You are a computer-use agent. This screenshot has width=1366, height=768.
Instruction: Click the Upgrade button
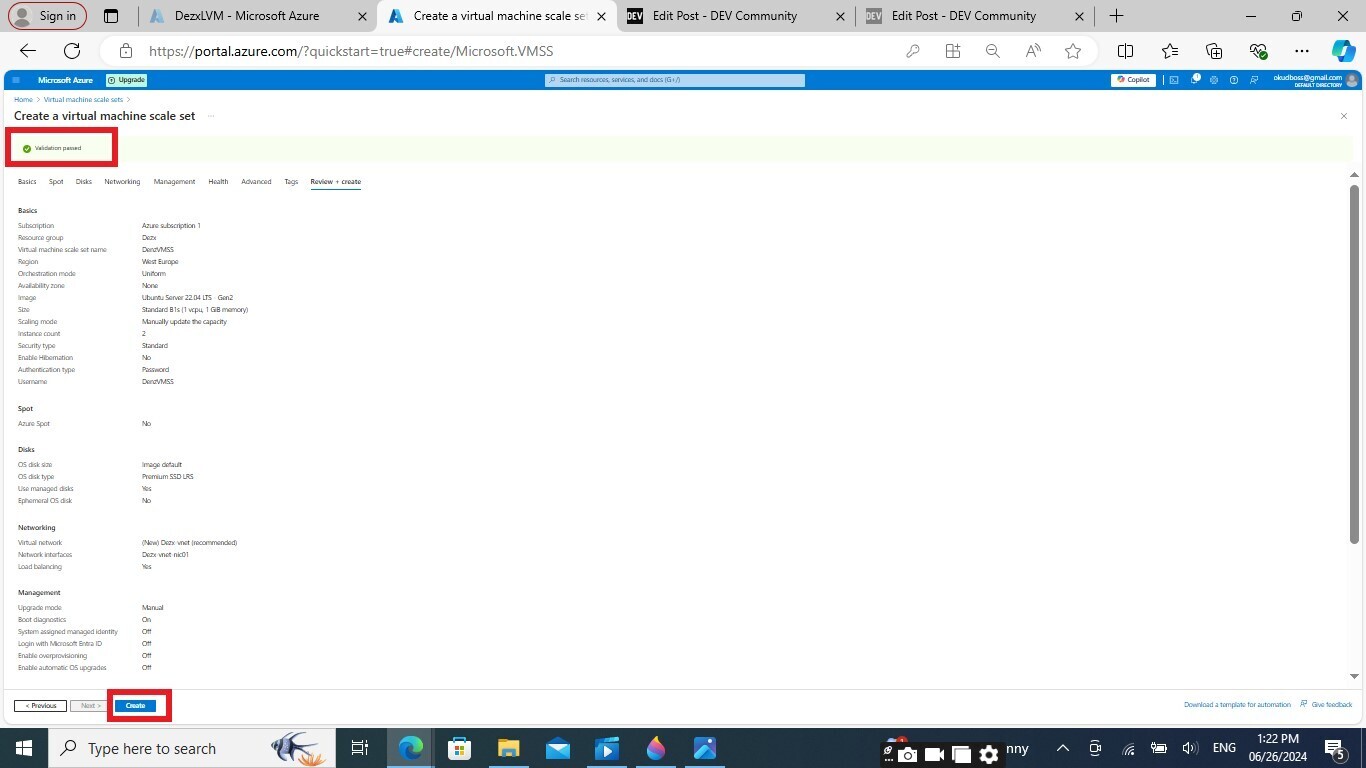pos(127,80)
